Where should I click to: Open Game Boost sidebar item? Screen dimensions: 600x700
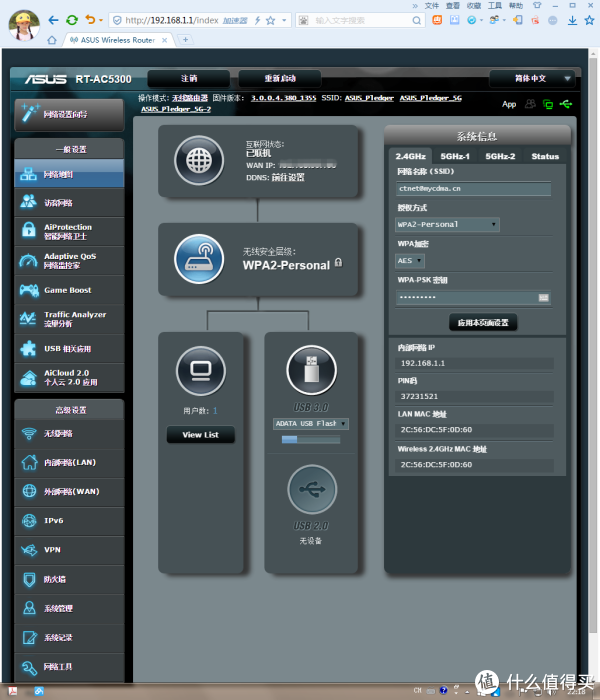(69, 290)
